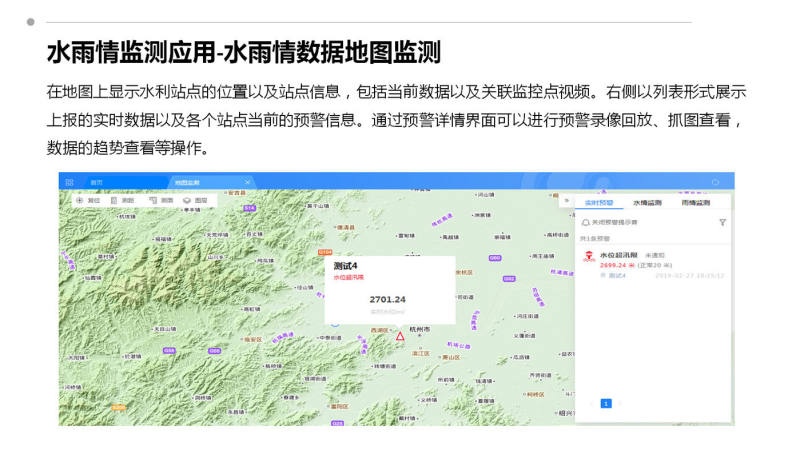Close the 地图监测 tab
The image size is (800, 450).
click(247, 182)
